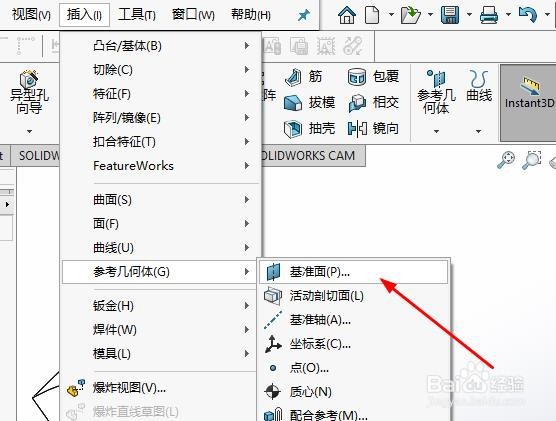The height and width of the screenshot is (421, 556).
Task: Toggle the Instant3D button
Action: click(x=528, y=103)
